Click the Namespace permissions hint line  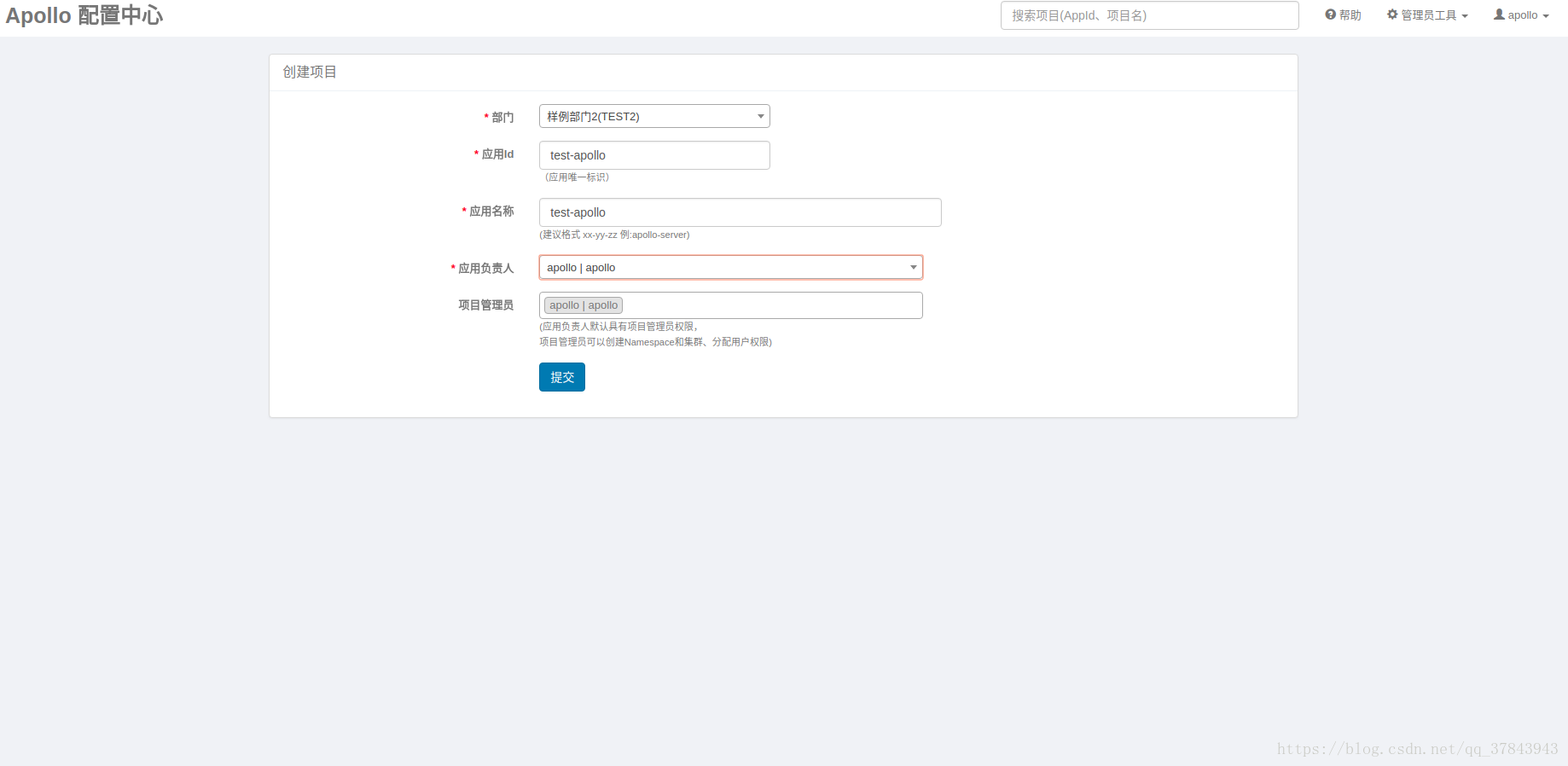655,342
